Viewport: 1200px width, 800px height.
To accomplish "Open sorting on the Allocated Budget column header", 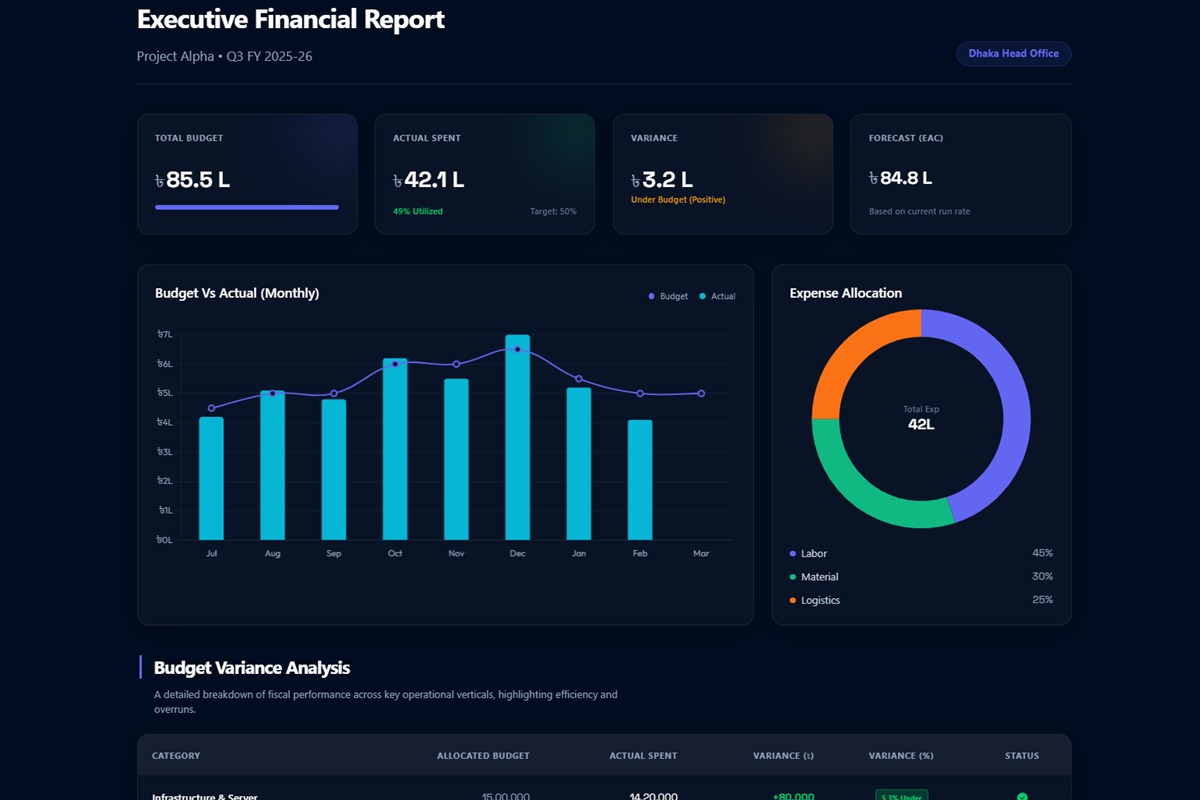I will coord(483,756).
